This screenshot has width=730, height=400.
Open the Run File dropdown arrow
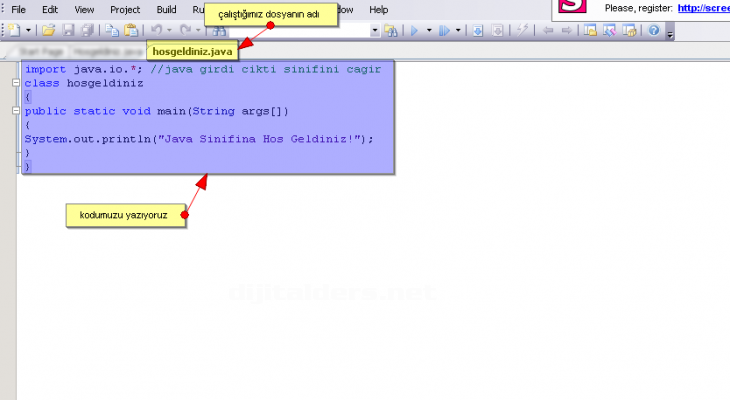tap(458, 31)
